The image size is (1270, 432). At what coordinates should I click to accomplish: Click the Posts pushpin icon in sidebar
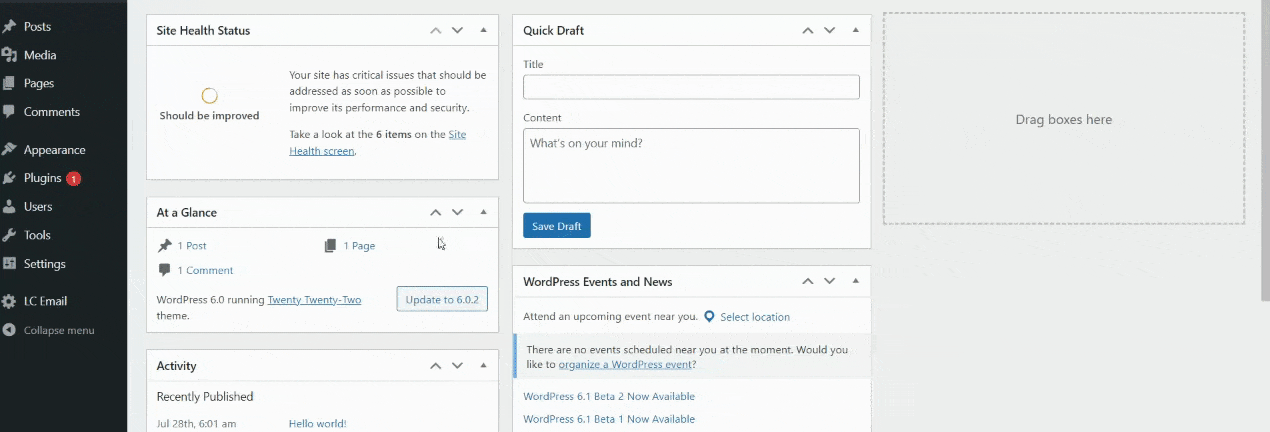pos(10,27)
